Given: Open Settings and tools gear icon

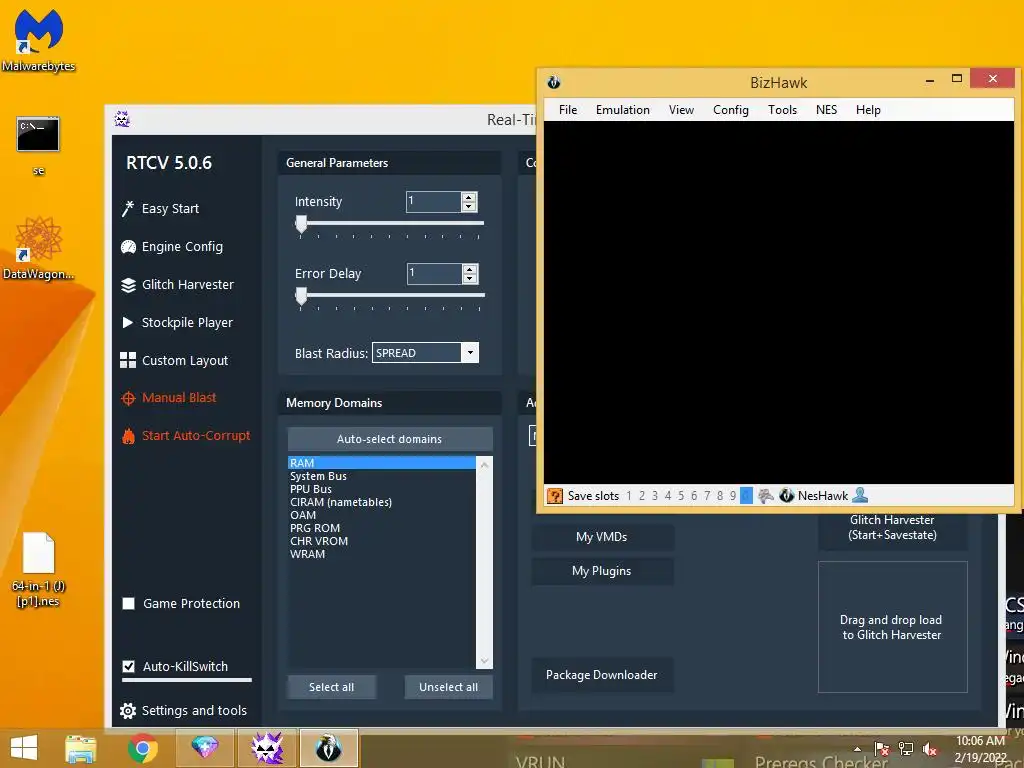Looking at the screenshot, I should [128, 711].
